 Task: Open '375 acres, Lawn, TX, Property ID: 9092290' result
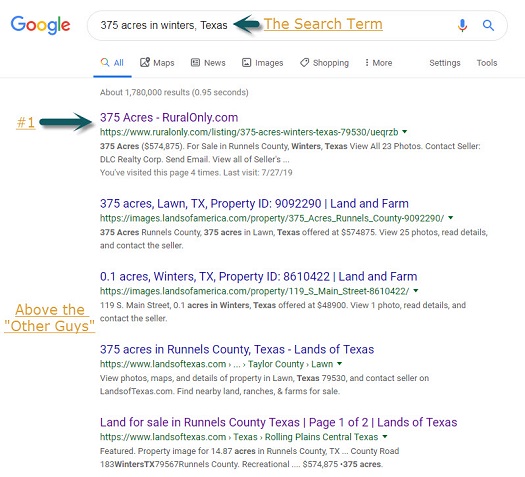click(254, 204)
